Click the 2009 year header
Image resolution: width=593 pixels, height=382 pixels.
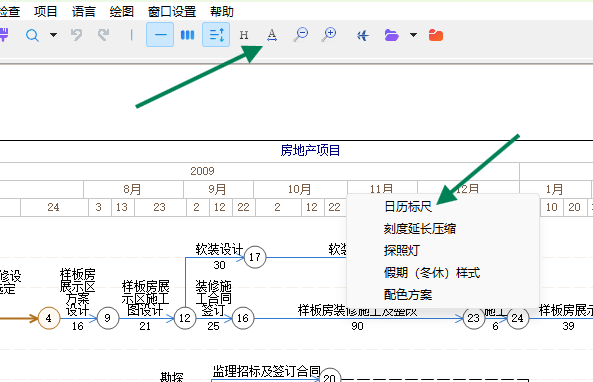tap(202, 171)
